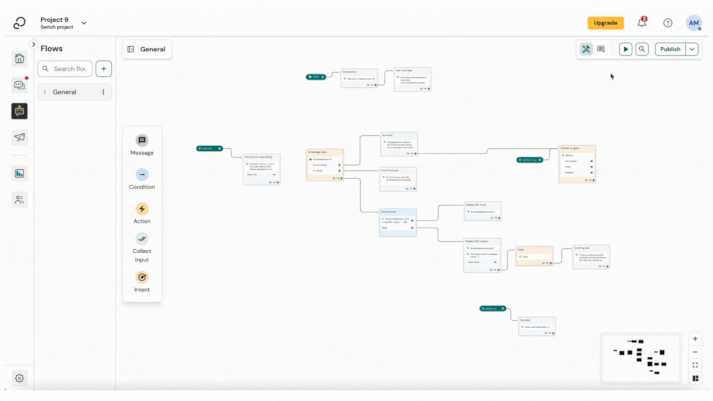
Task: Open the help question mark icon
Action: (x=668, y=23)
